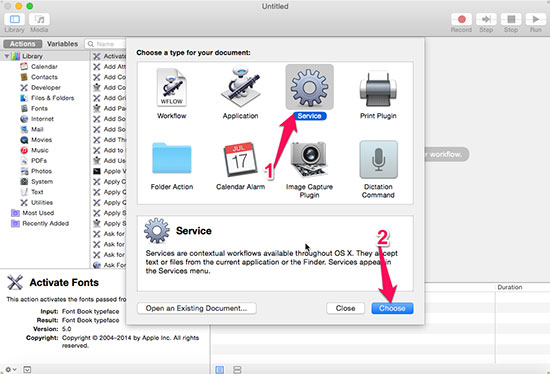
Task: Switch to the Variables tab
Action: click(x=62, y=44)
